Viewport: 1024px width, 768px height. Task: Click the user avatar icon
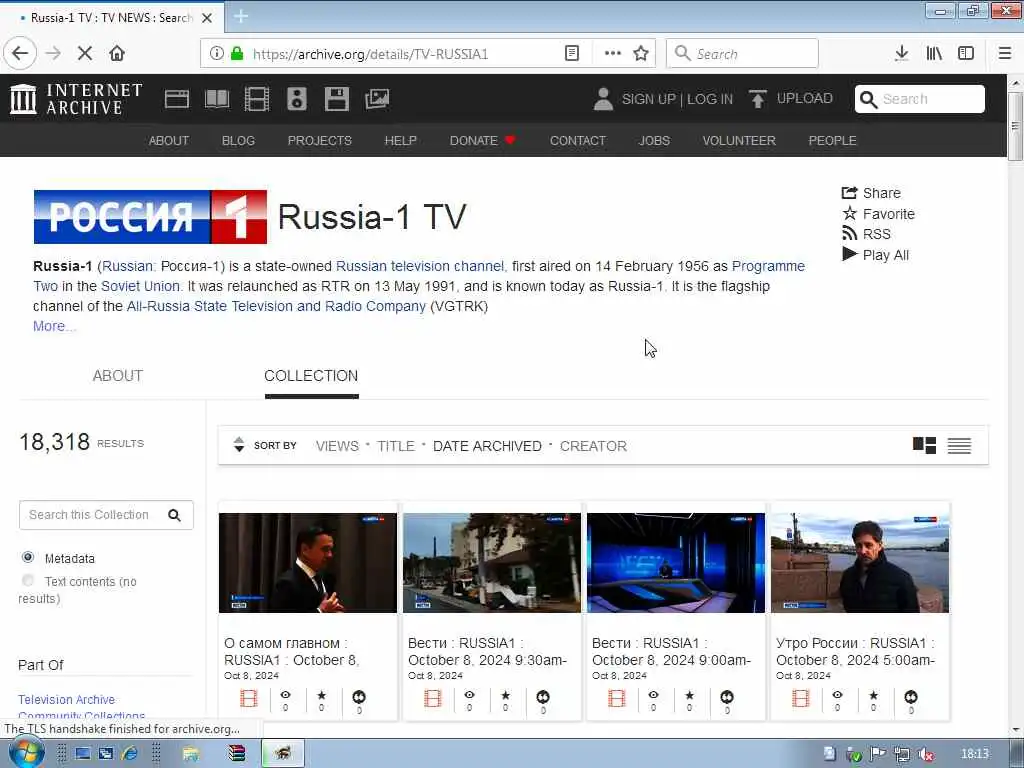pyautogui.click(x=603, y=99)
